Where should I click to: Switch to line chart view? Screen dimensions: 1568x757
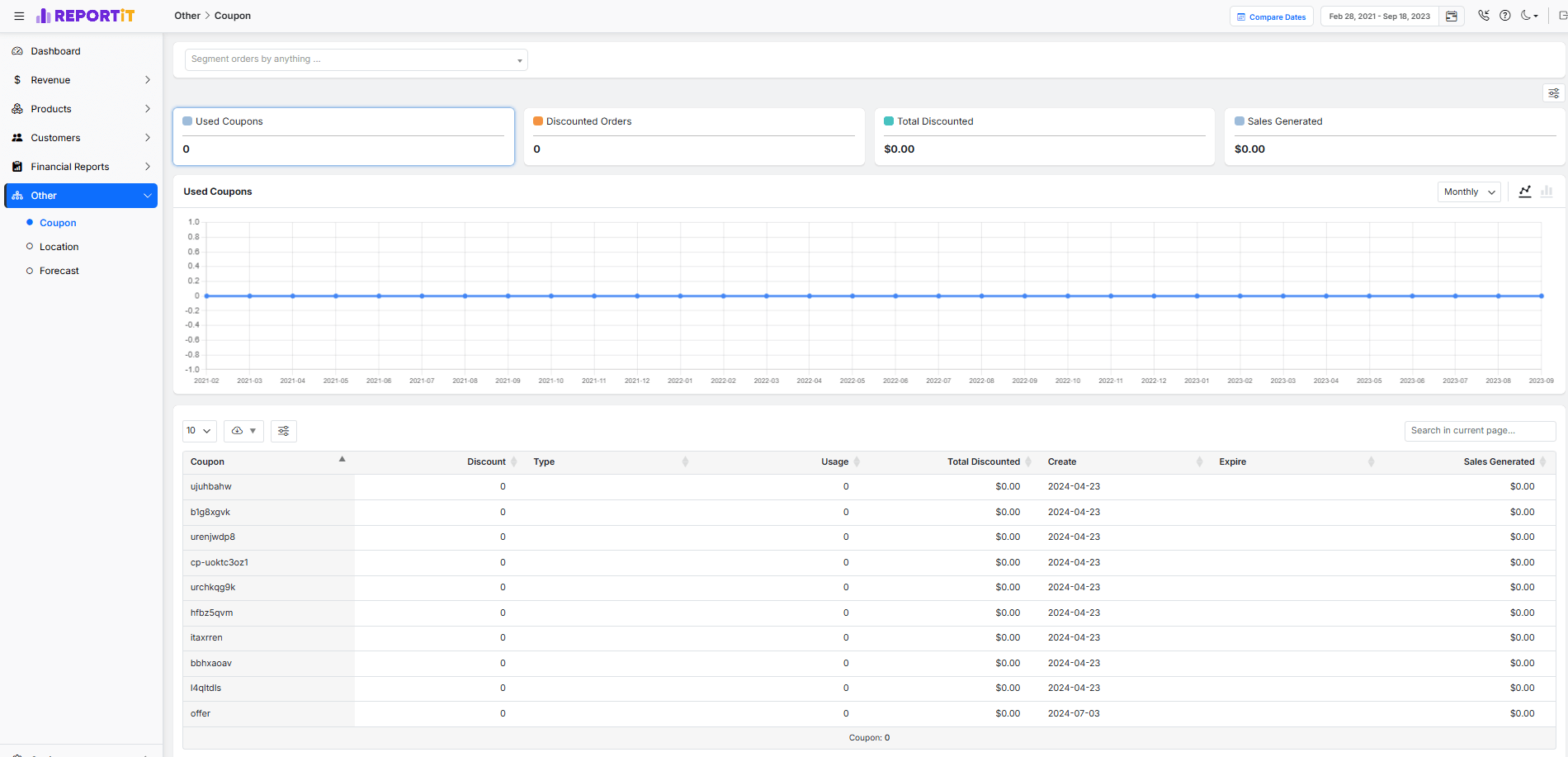(x=1525, y=192)
